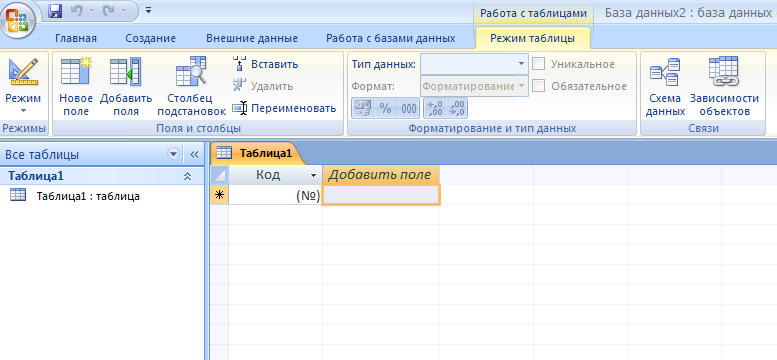The width and height of the screenshot is (777, 360).
Task: Expand the Режим dropdown arrow
Action: pos(23,111)
